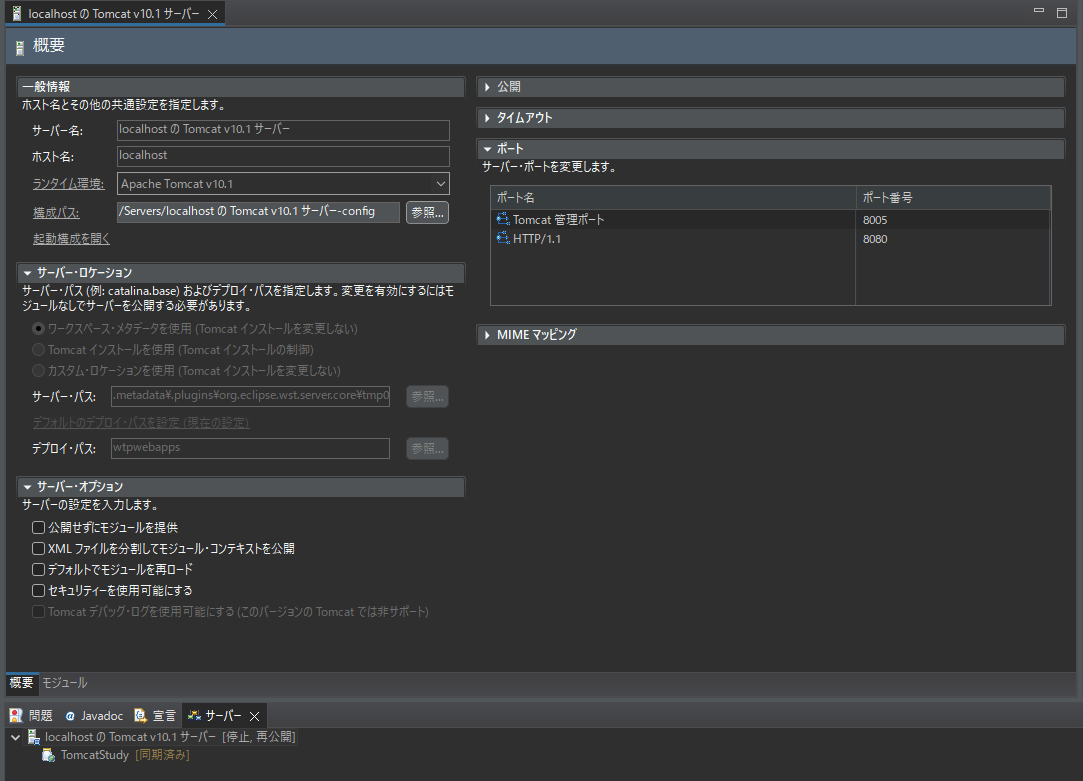Select the サーバー view tab
1083x781 pixels.
221,715
